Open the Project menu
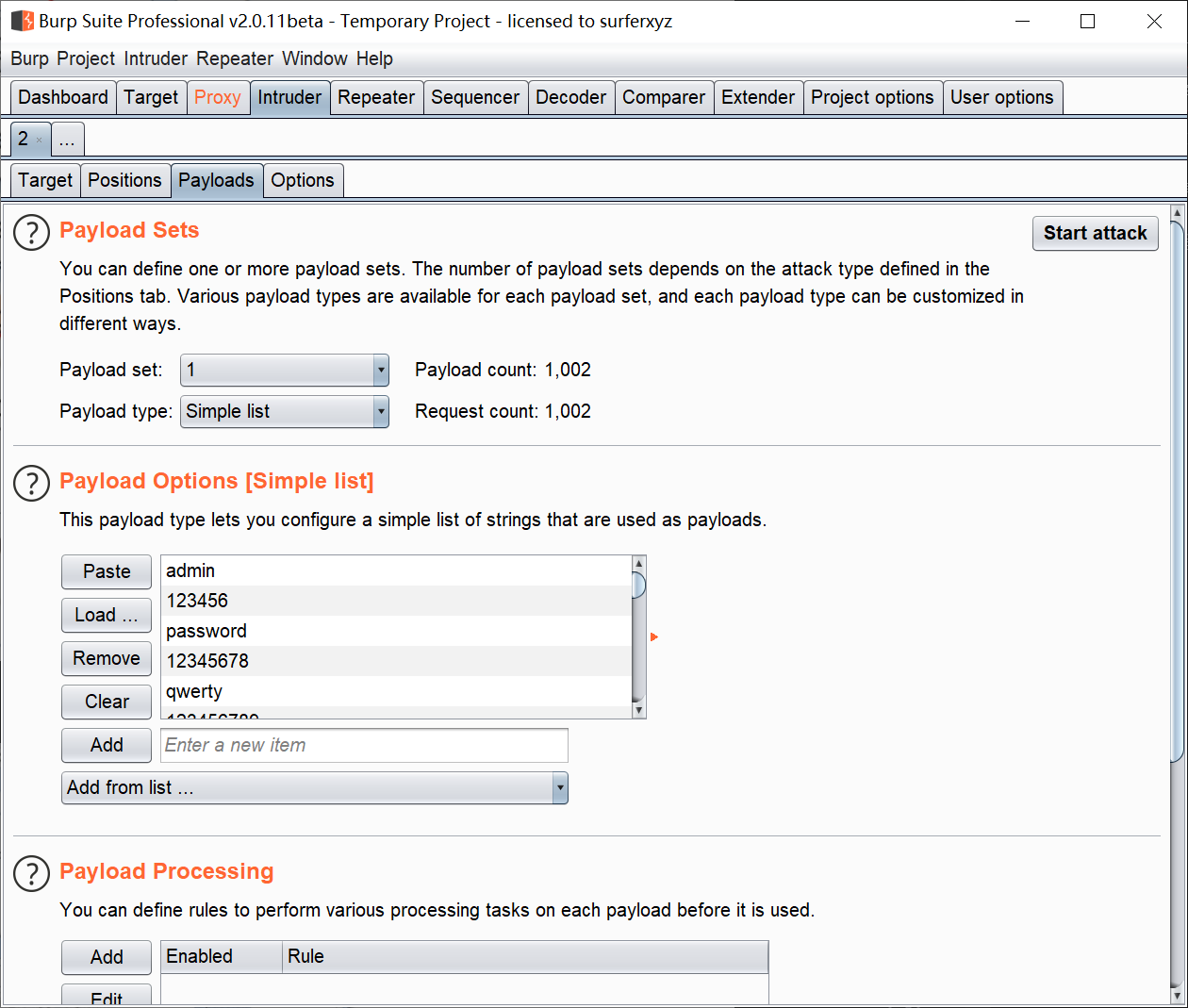 (x=86, y=58)
